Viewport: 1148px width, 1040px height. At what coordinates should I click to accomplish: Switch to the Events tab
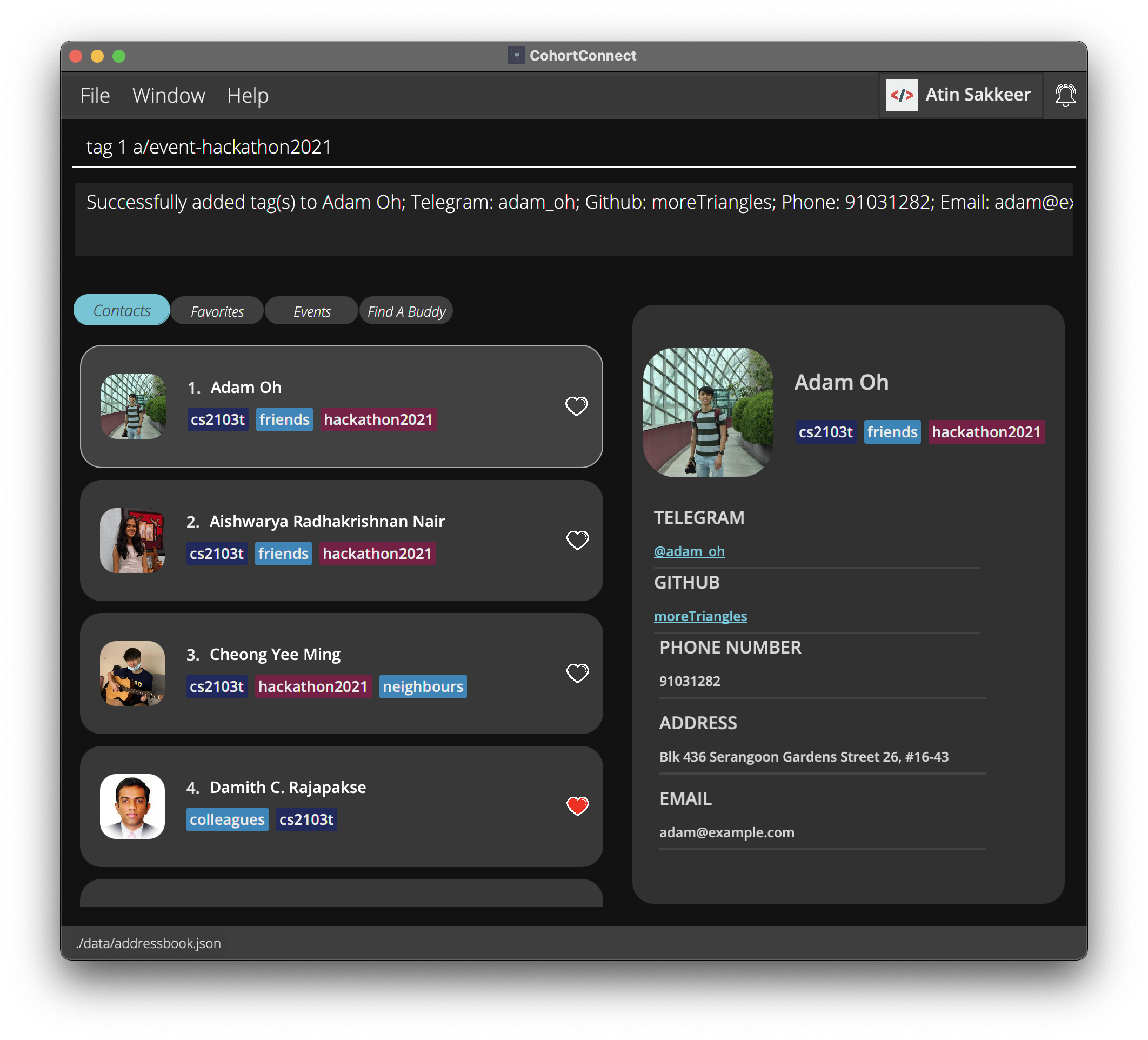pos(311,311)
